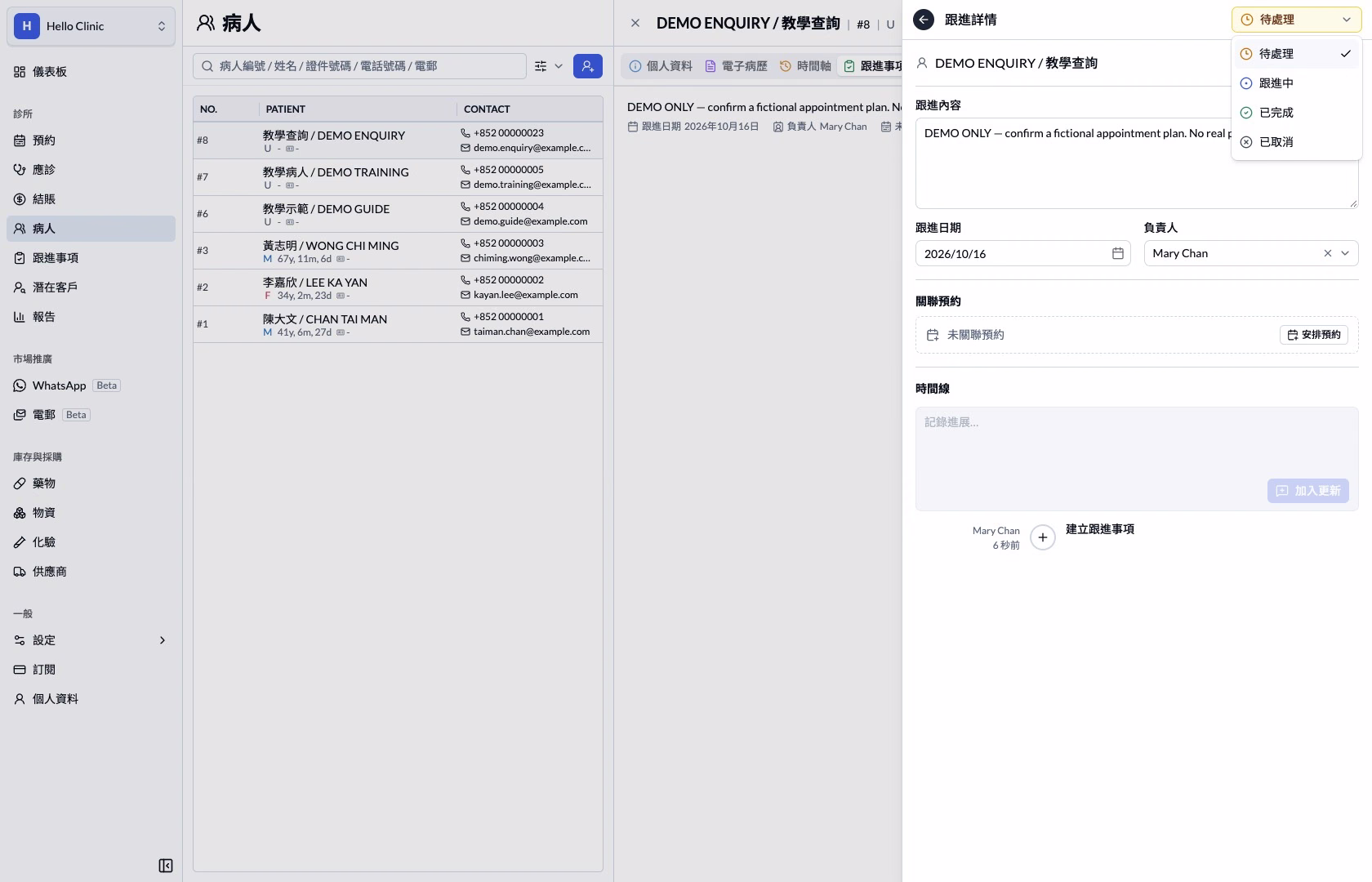This screenshot has width=1372, height=882.
Task: Open 藥物 inventory page
Action: (91, 483)
